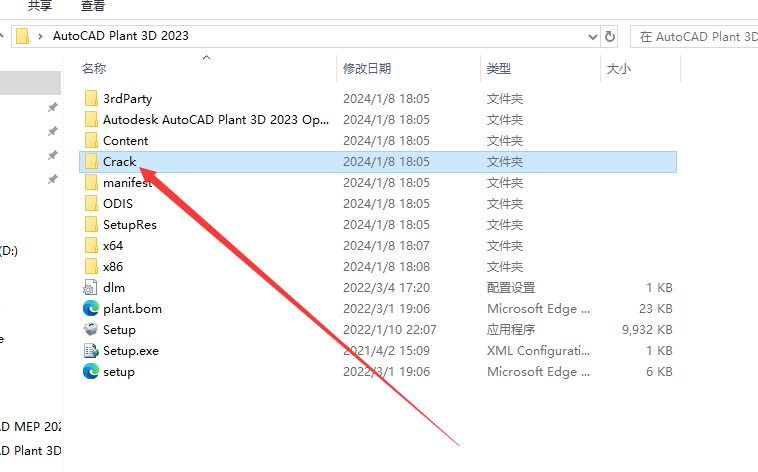
Task: Click the ODIS folder icon
Action: coord(91,204)
